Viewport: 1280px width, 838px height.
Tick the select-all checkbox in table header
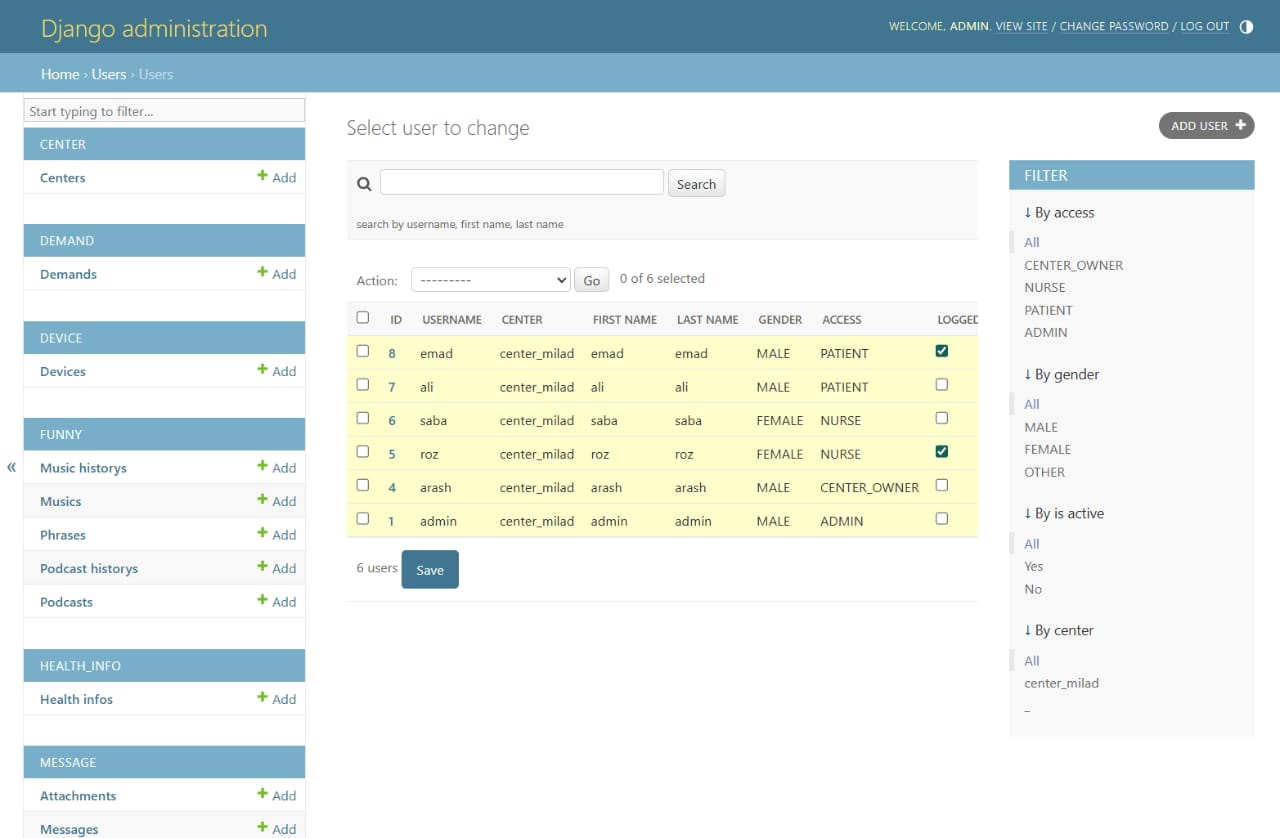tap(363, 318)
